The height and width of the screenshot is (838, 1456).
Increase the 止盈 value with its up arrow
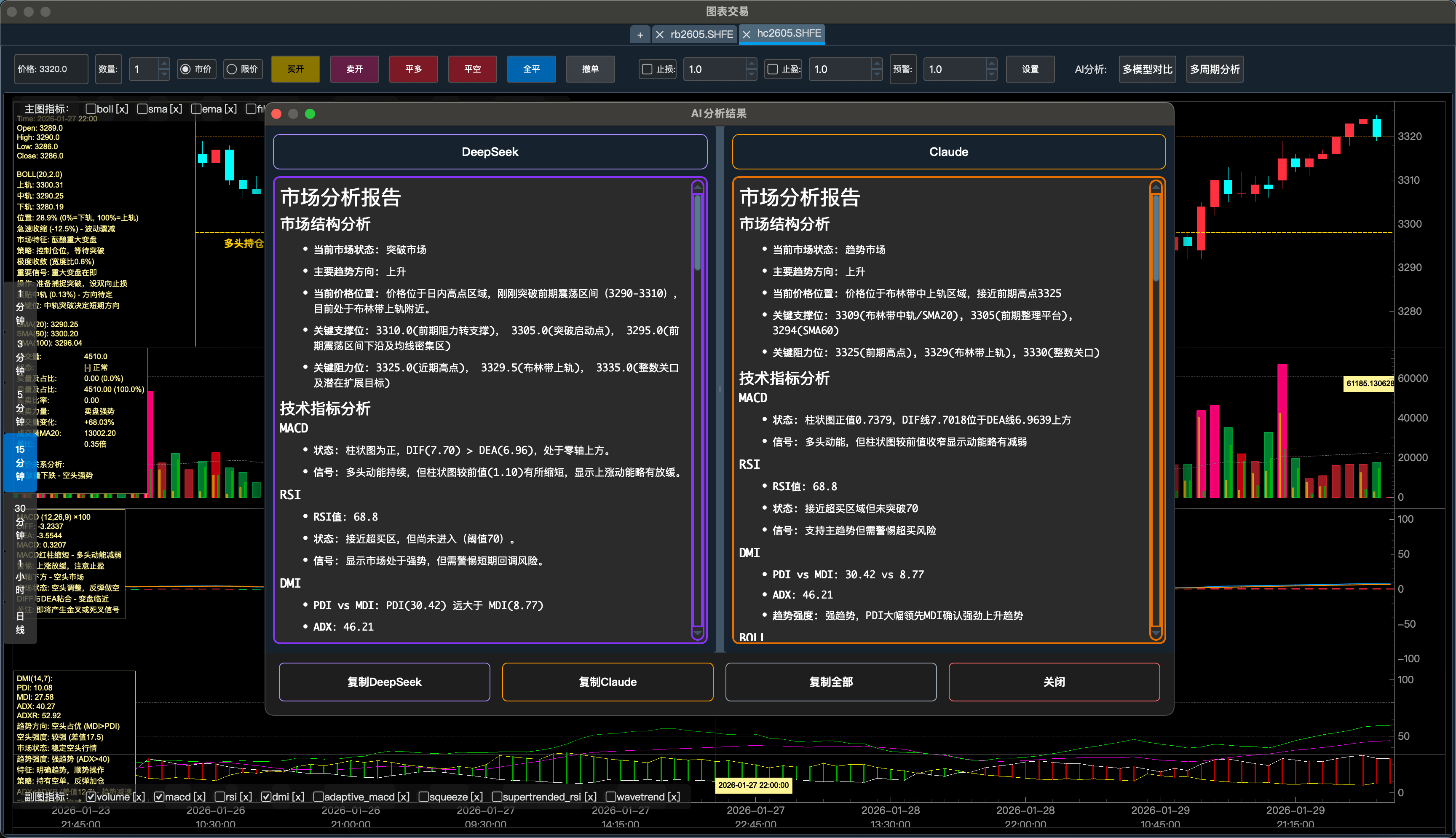[876, 65]
